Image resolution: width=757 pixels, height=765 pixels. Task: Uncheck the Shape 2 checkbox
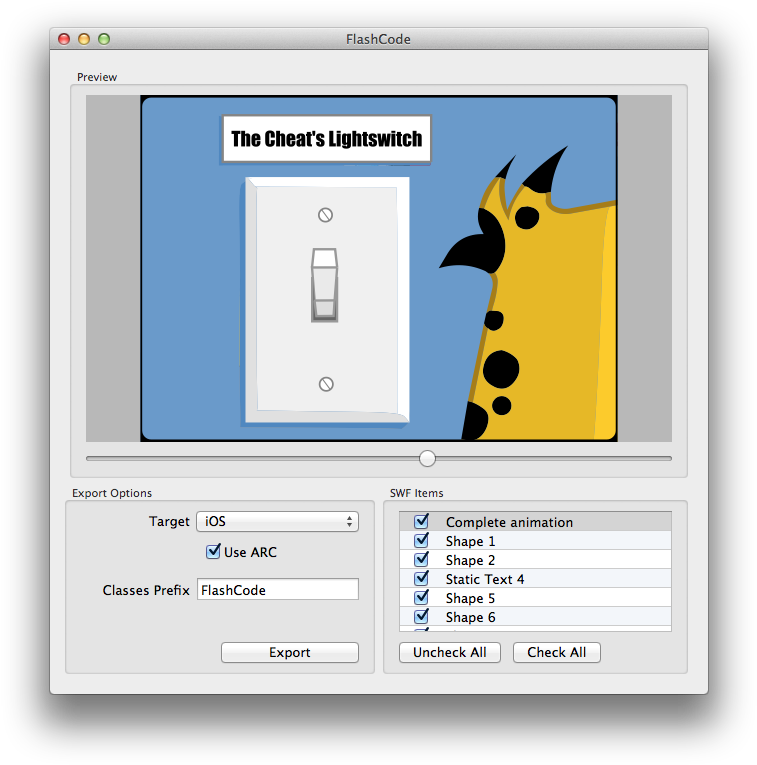pyautogui.click(x=421, y=560)
